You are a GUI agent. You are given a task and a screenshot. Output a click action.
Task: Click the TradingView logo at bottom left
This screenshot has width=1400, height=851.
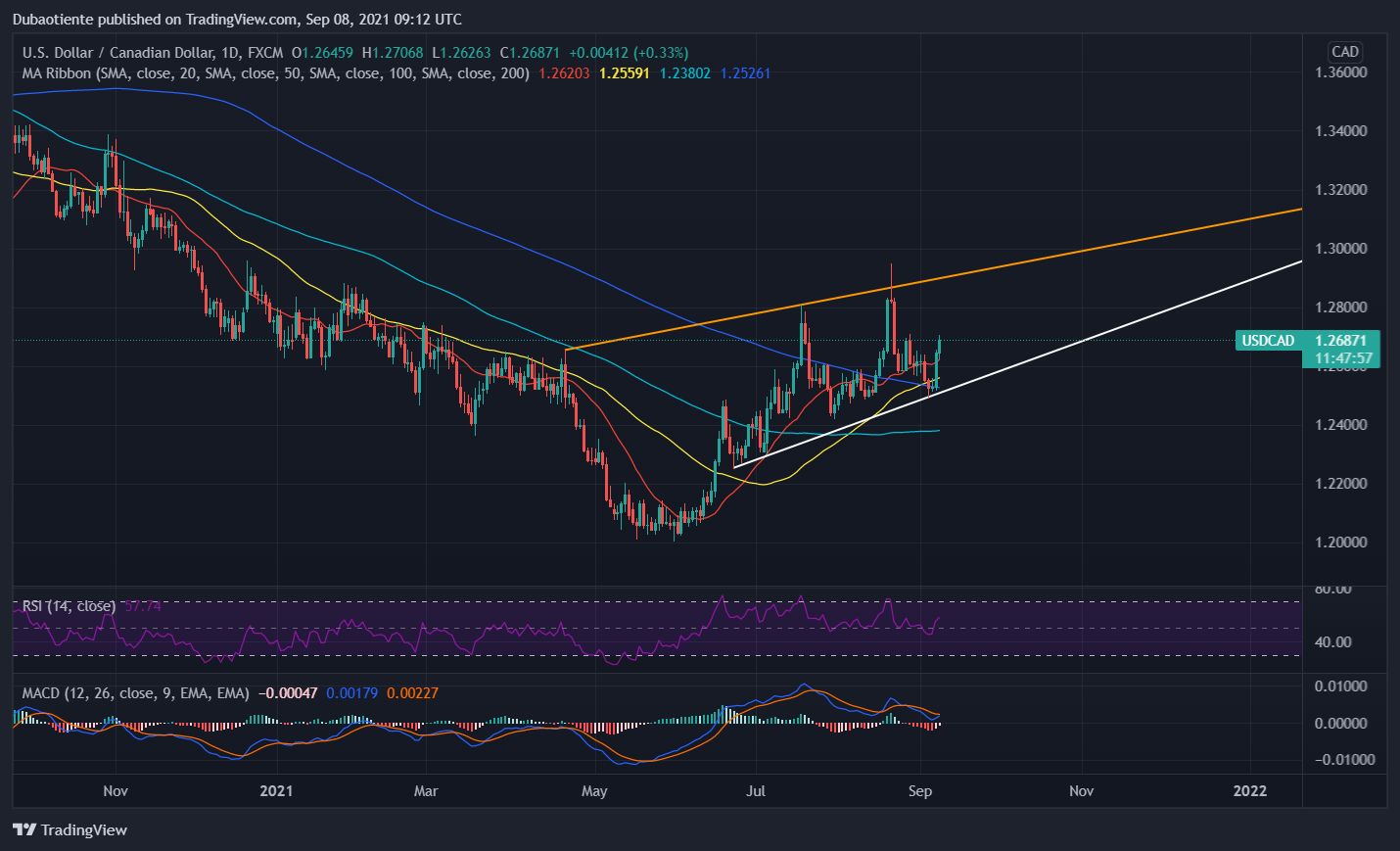coord(70,829)
